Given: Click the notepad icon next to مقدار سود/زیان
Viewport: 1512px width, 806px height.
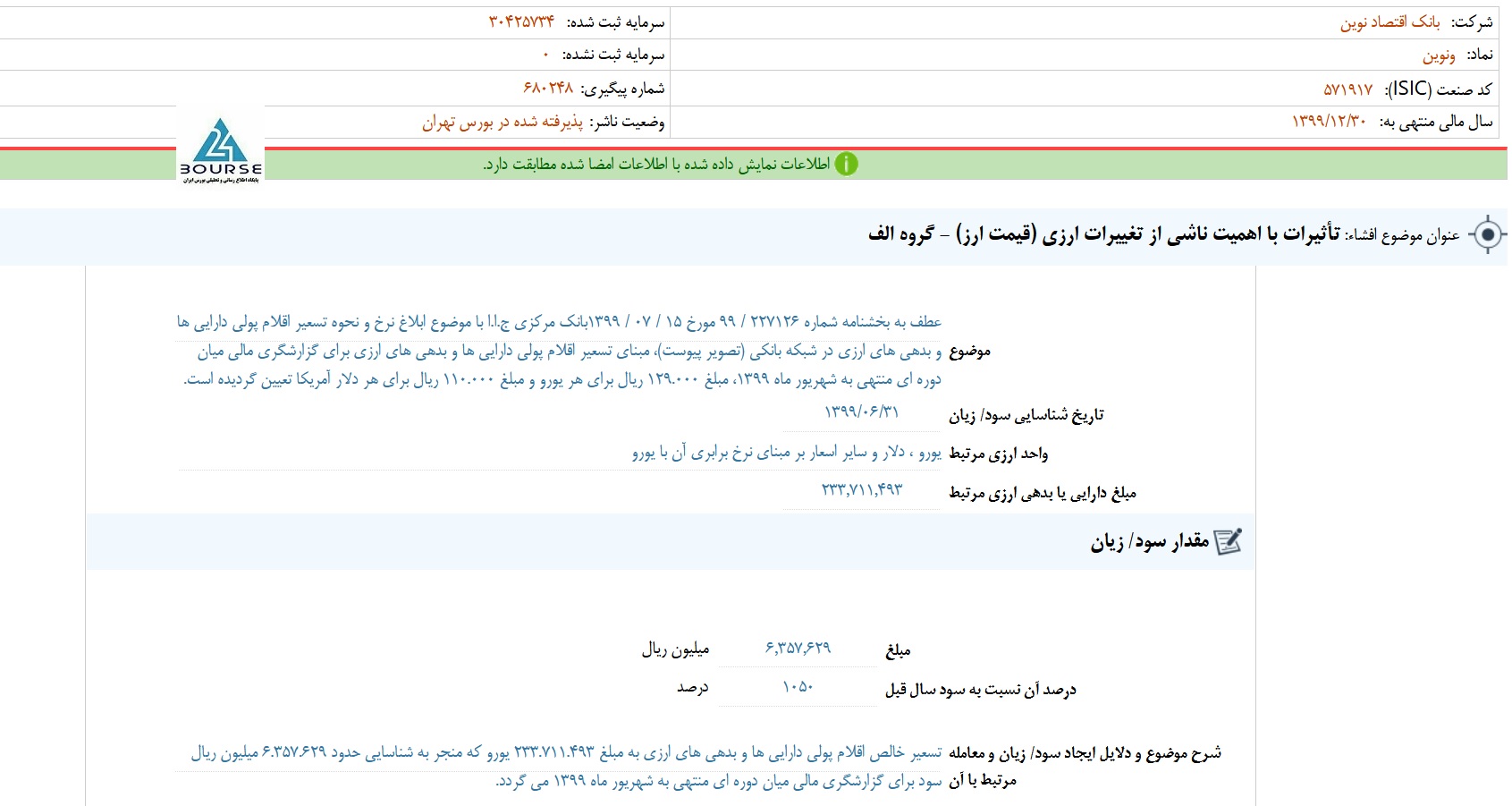Looking at the screenshot, I should [1228, 541].
